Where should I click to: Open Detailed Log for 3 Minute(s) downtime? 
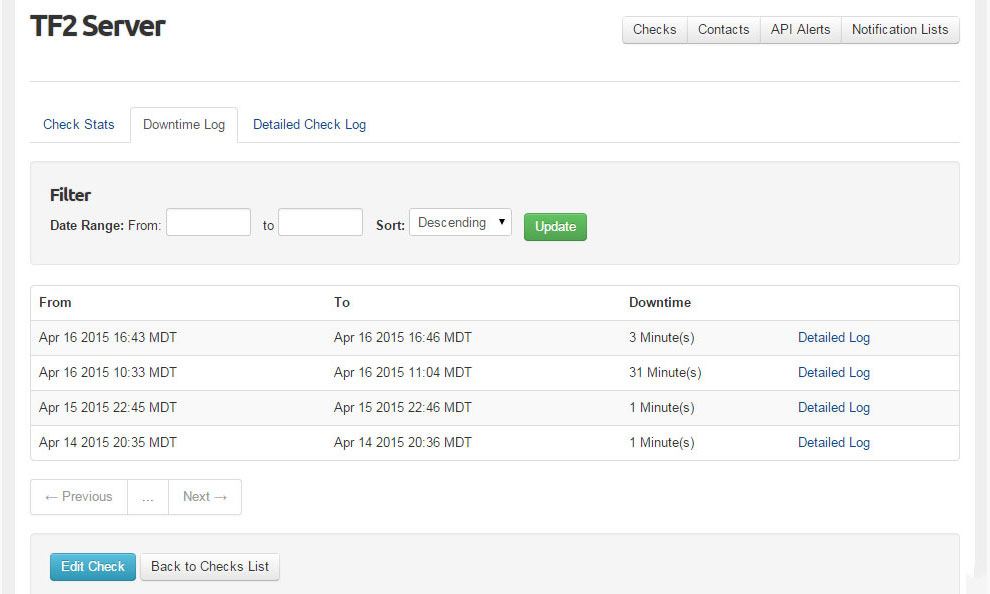tap(834, 338)
